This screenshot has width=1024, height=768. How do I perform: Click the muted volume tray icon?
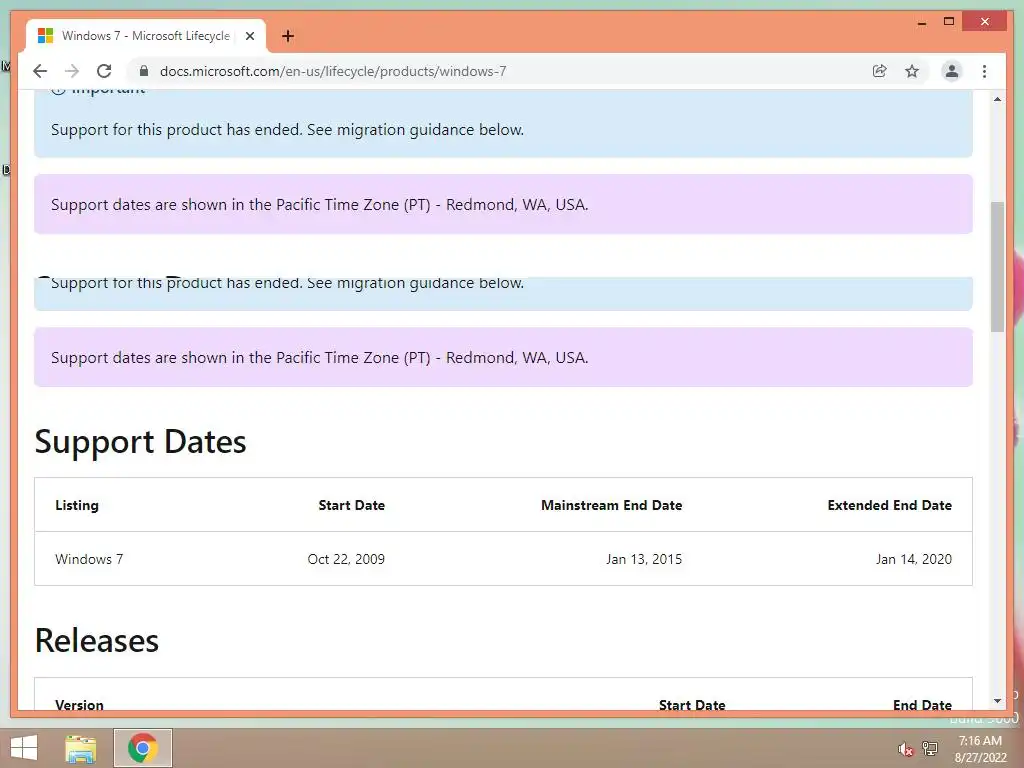905,749
